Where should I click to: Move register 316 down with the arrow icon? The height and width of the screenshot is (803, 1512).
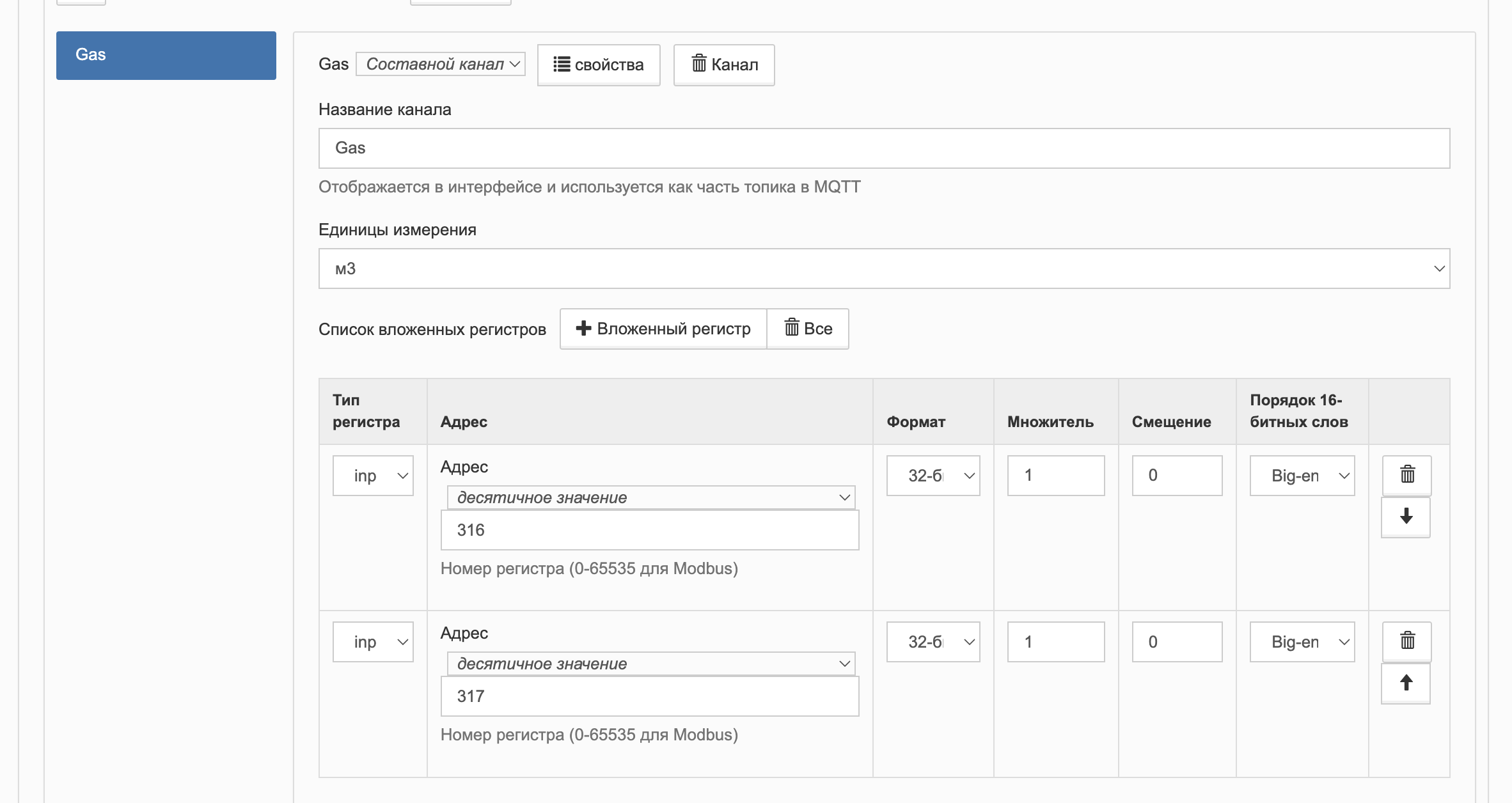pyautogui.click(x=1406, y=517)
